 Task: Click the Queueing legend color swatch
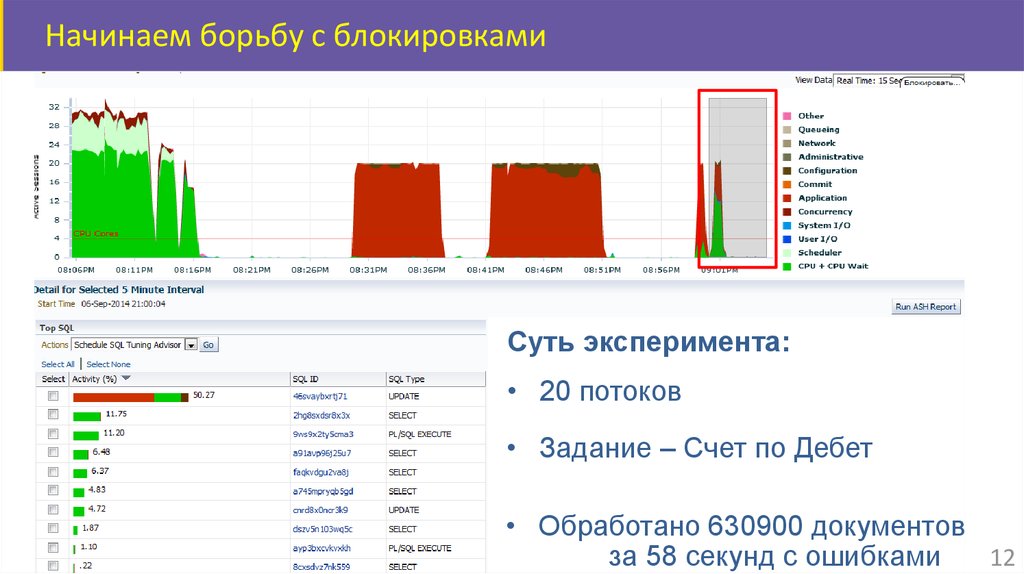tap(787, 129)
